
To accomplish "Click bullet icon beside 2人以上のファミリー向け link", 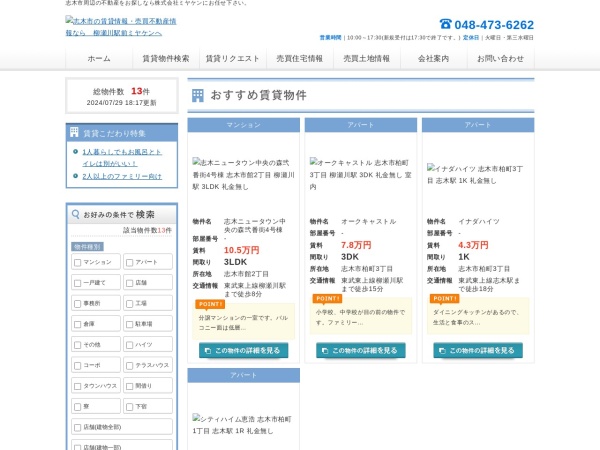I will pyautogui.click(x=75, y=176).
